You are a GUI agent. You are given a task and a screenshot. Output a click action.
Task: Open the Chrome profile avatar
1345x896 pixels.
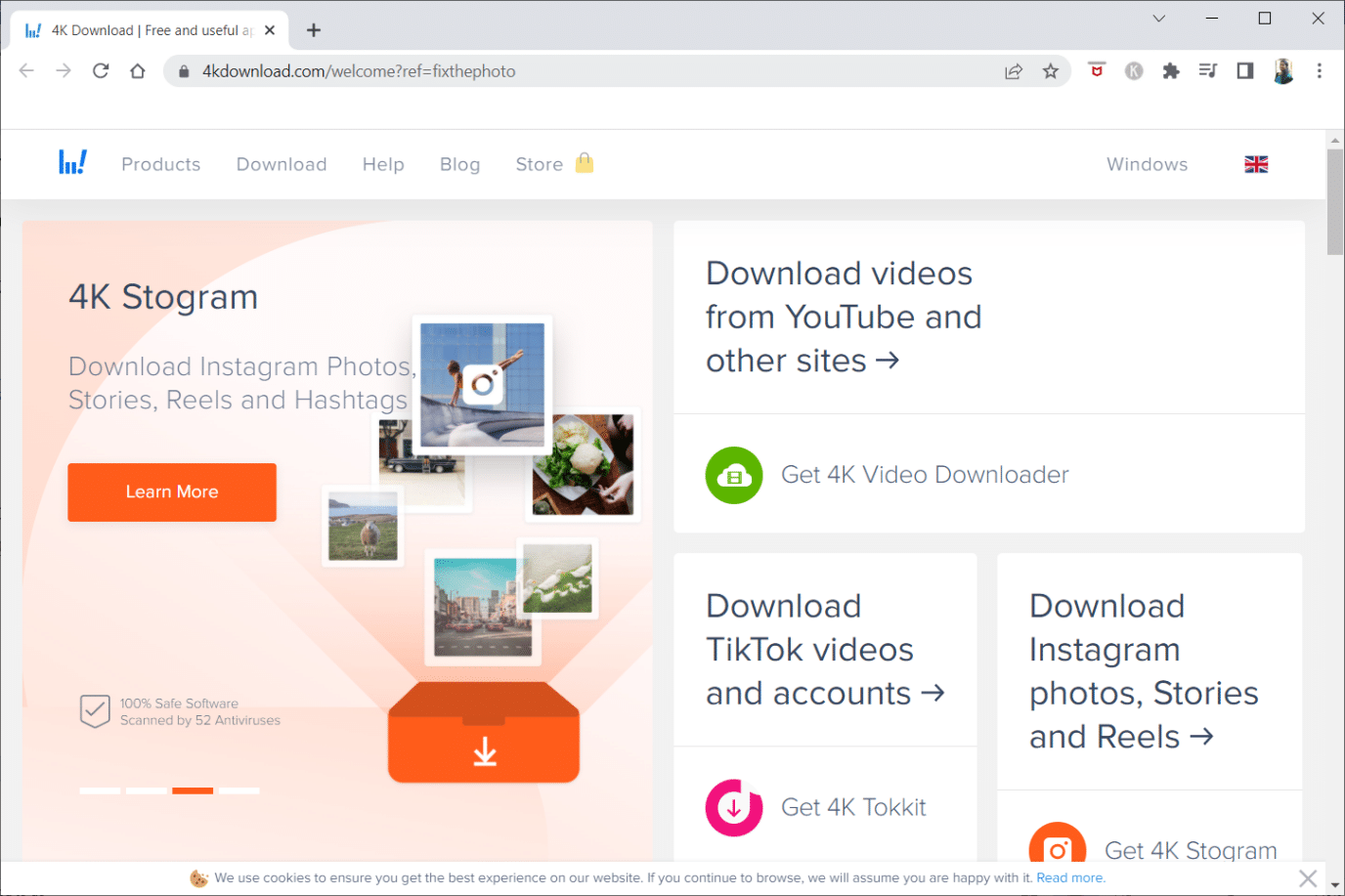(1283, 70)
